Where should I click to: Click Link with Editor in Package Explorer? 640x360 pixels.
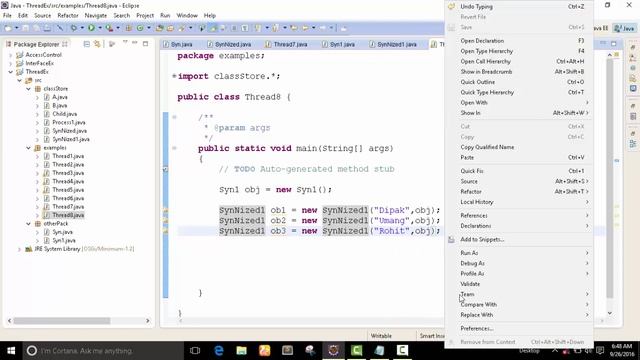97,44
